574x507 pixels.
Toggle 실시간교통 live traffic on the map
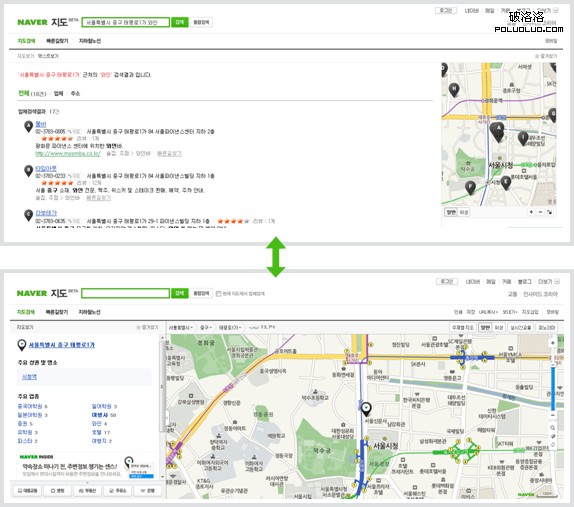click(520, 327)
